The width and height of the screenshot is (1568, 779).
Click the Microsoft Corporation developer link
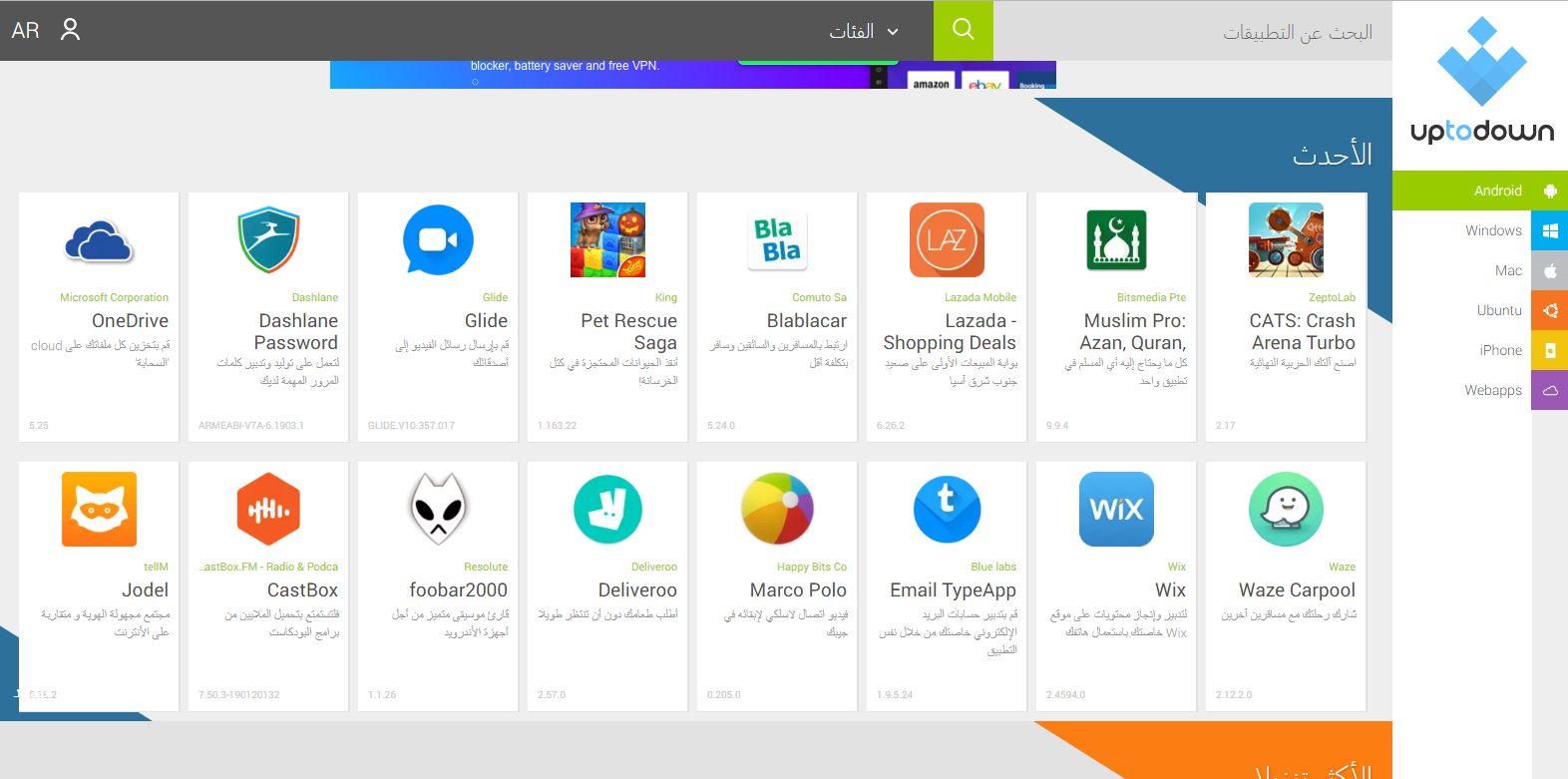(x=114, y=297)
